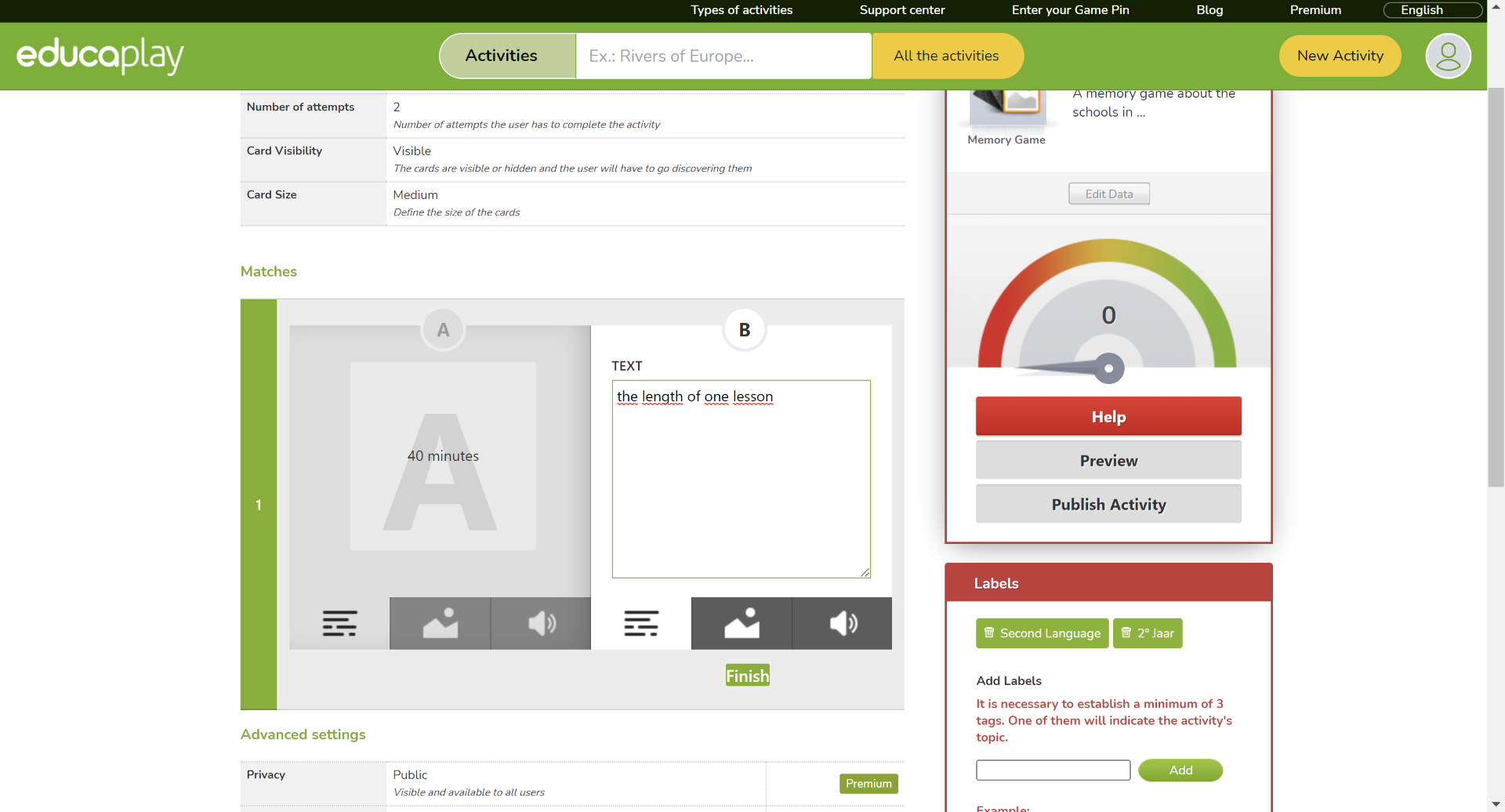The image size is (1505, 812).
Task: Select text type icon for card B
Action: coord(641,624)
